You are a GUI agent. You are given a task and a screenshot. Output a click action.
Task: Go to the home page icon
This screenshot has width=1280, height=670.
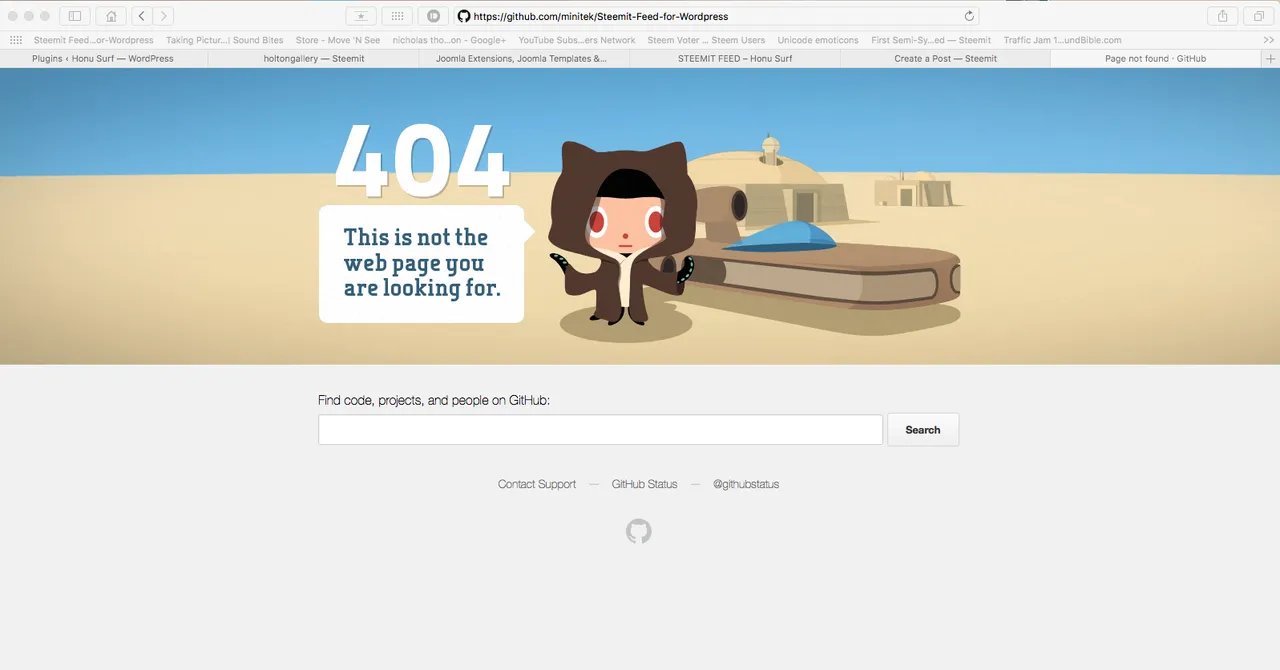click(111, 16)
